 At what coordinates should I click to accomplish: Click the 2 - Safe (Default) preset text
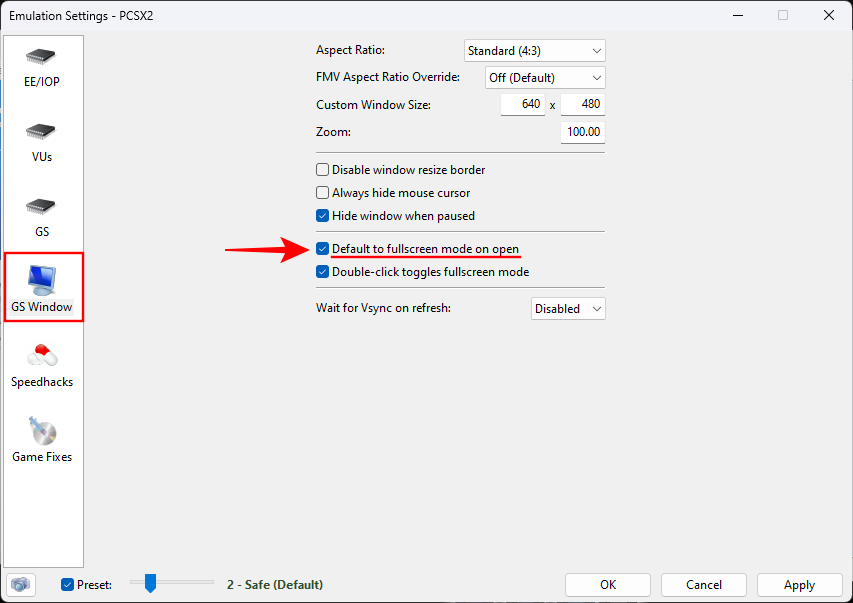(275, 584)
